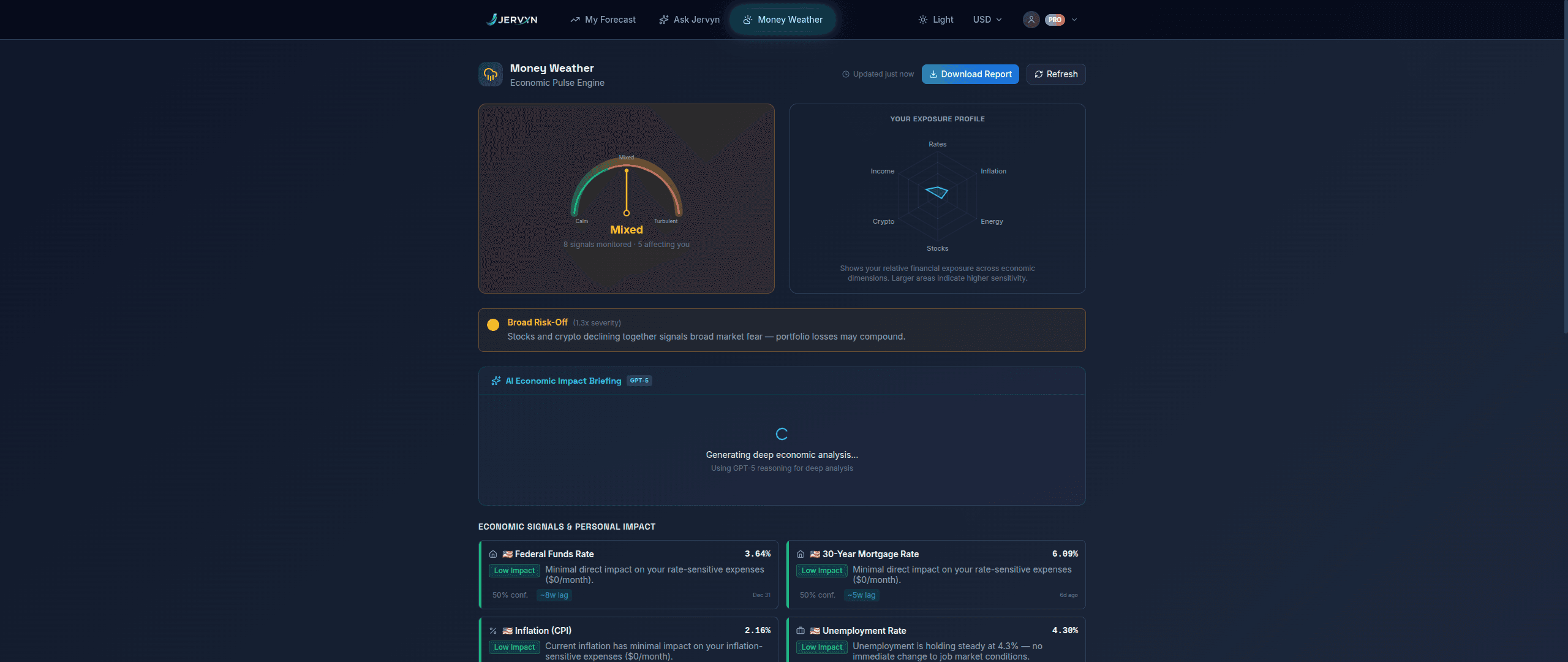Select the Money Weather tab
Viewport: 1568px width, 662px height.
coord(783,20)
